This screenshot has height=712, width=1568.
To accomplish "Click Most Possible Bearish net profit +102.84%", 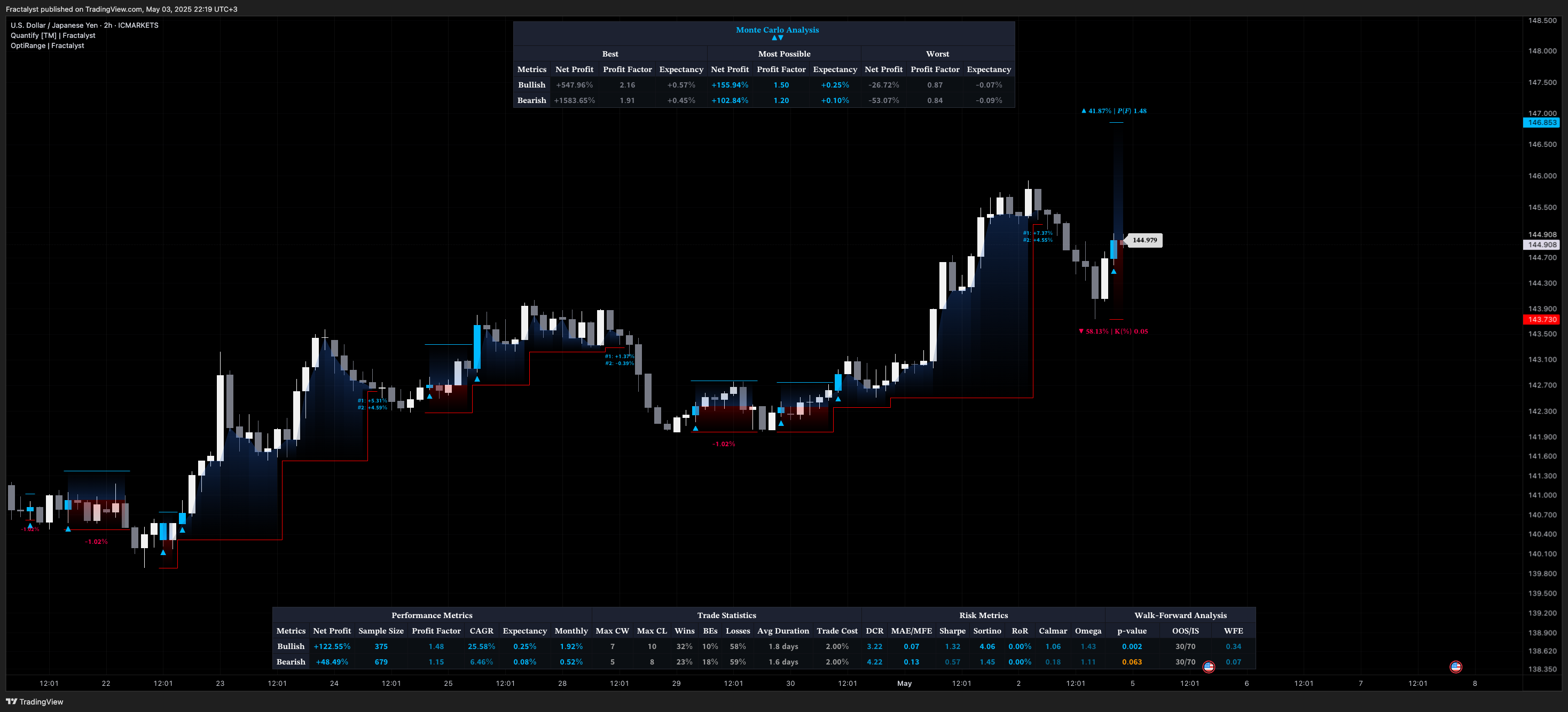I will [729, 100].
